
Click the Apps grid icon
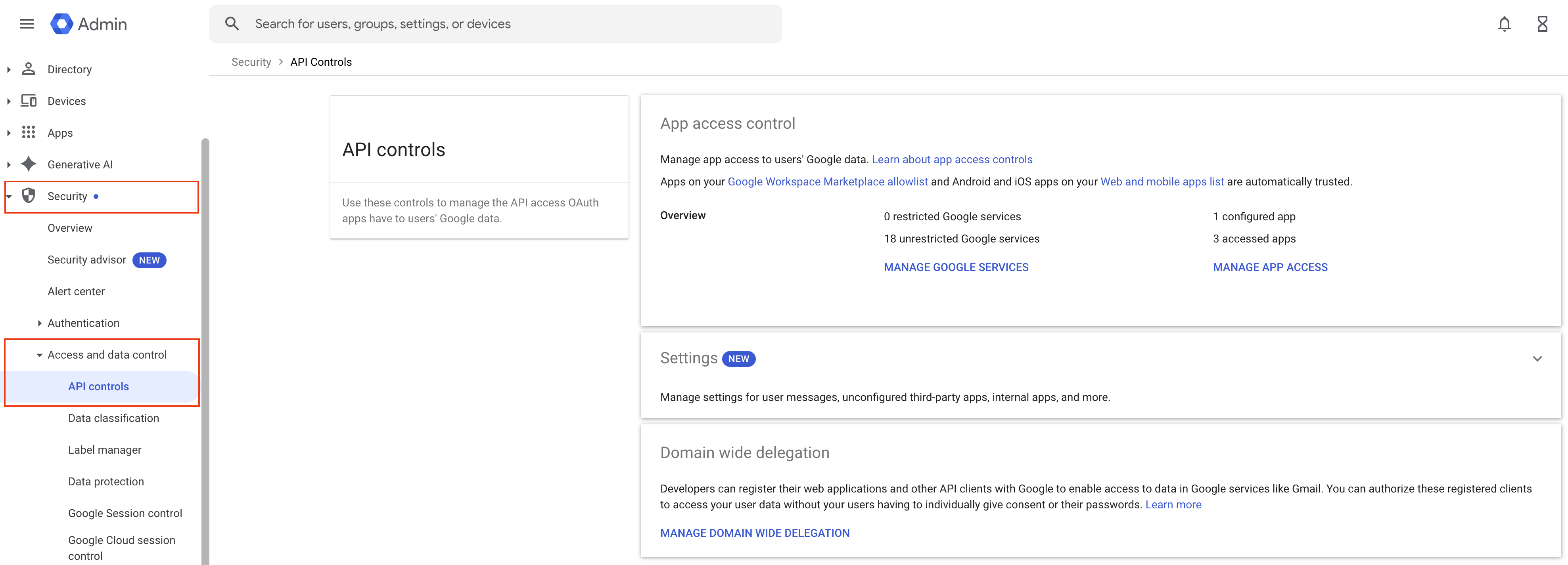point(29,133)
